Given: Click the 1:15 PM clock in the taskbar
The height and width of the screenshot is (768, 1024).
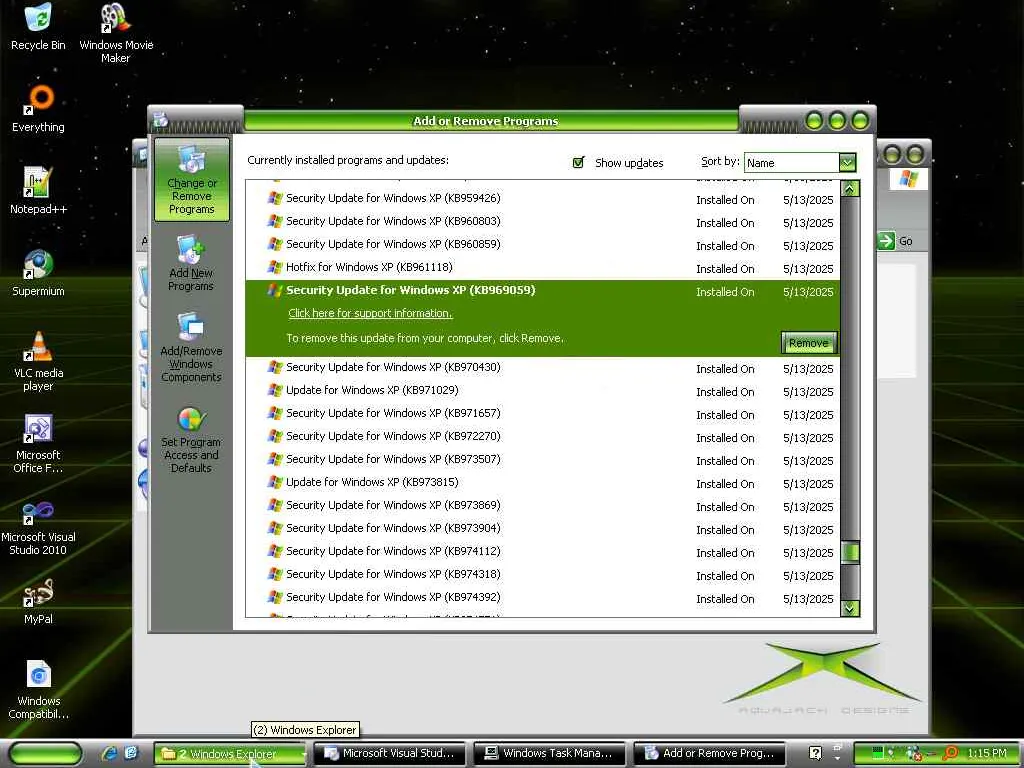Looking at the screenshot, I should click(987, 753).
